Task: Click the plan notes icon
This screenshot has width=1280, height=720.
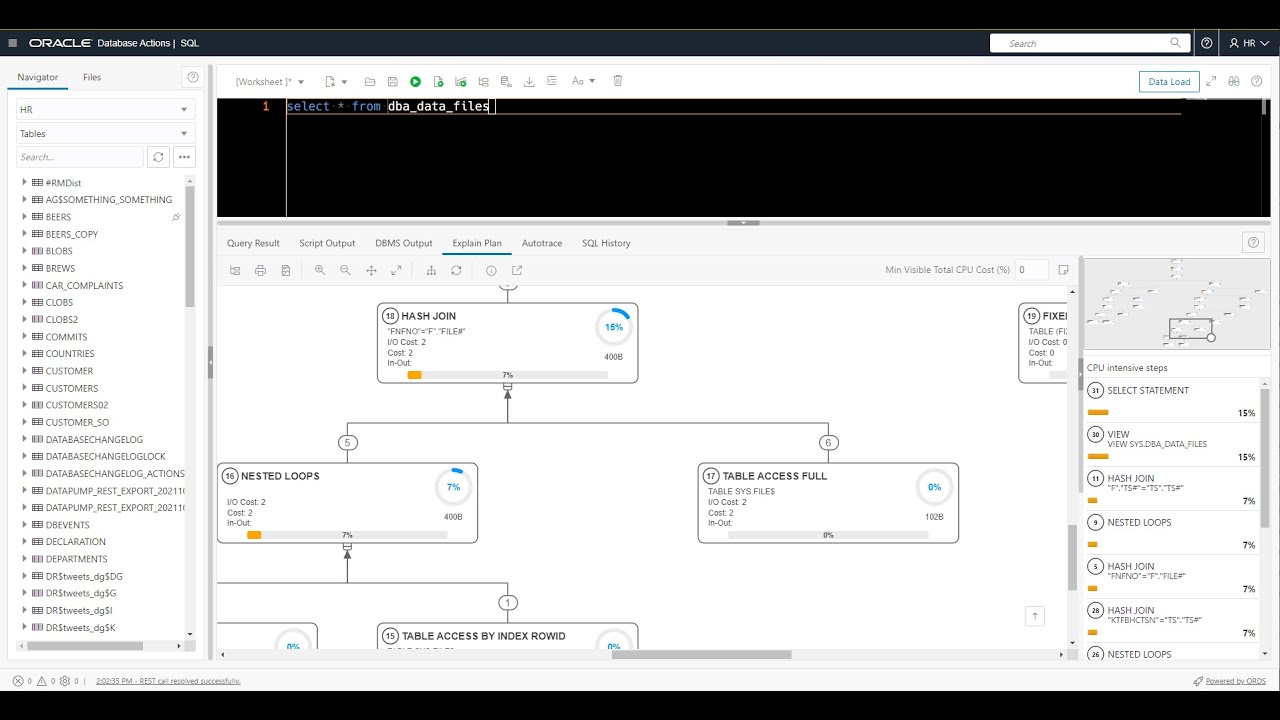Action: 1063,270
